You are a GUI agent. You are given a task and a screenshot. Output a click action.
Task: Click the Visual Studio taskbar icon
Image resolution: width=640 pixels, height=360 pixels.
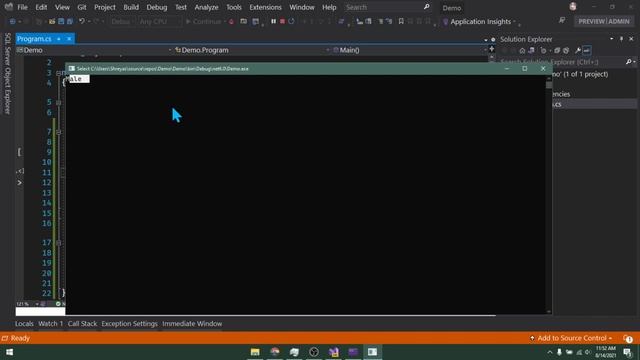pyautogui.click(x=333, y=352)
